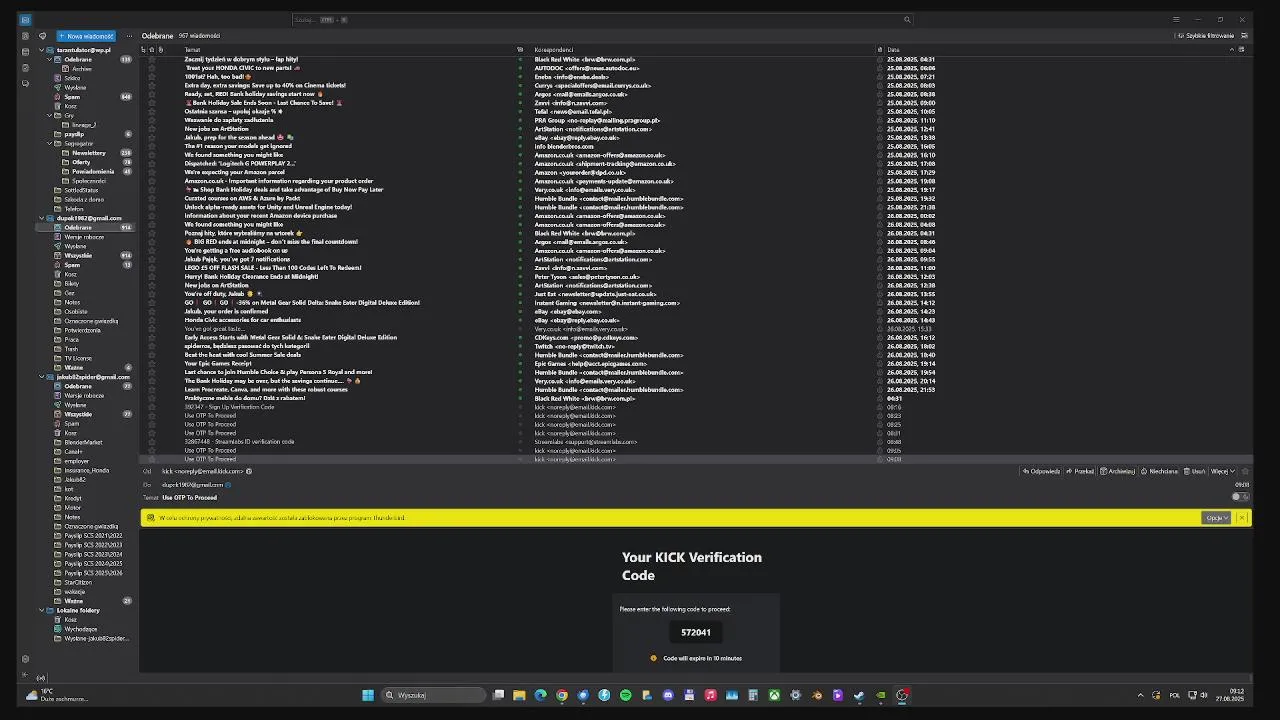The height and width of the screenshot is (720, 1280).
Task: Collapse the tarantulator@wp.pl account
Action: tap(42, 50)
